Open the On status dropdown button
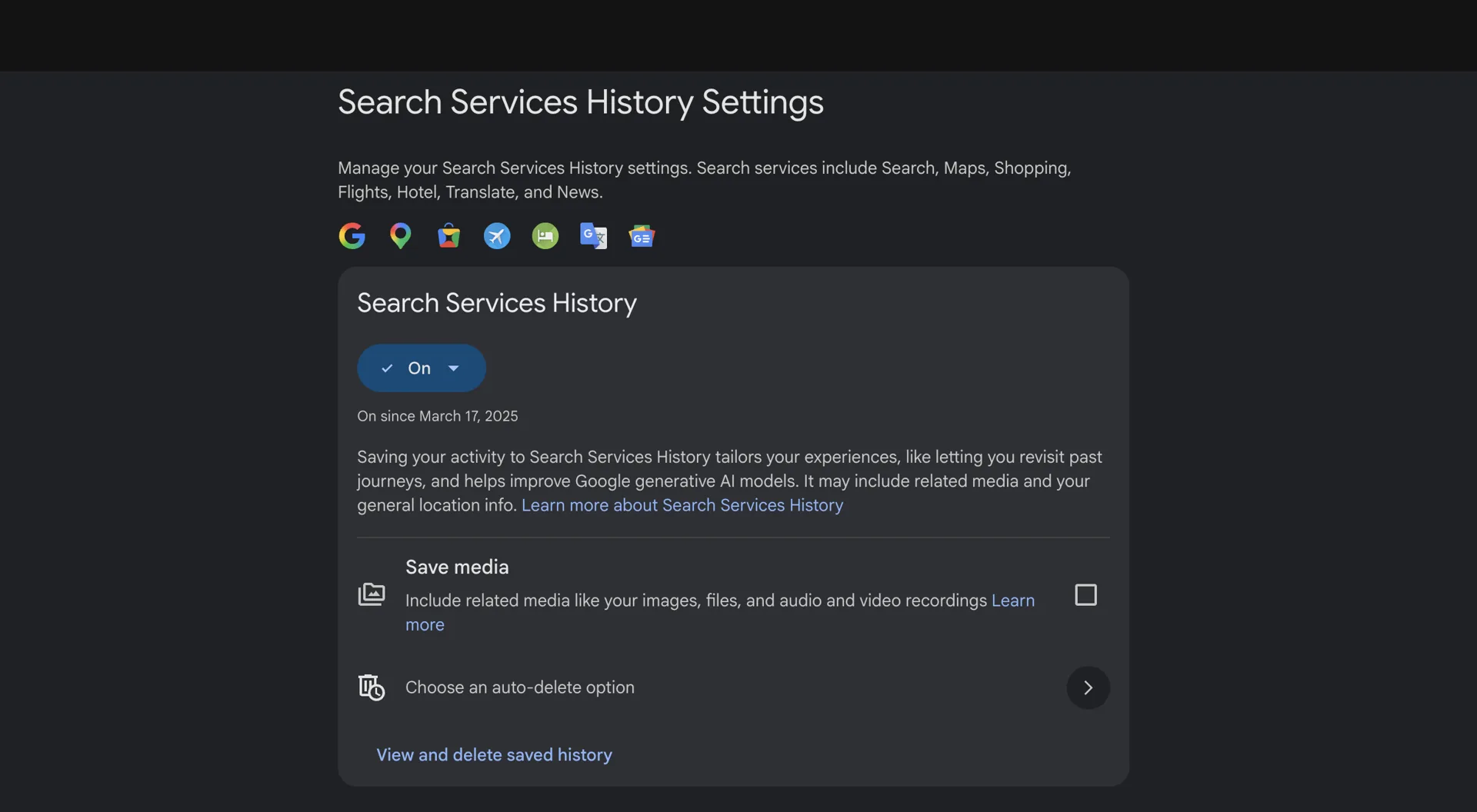 tap(422, 368)
